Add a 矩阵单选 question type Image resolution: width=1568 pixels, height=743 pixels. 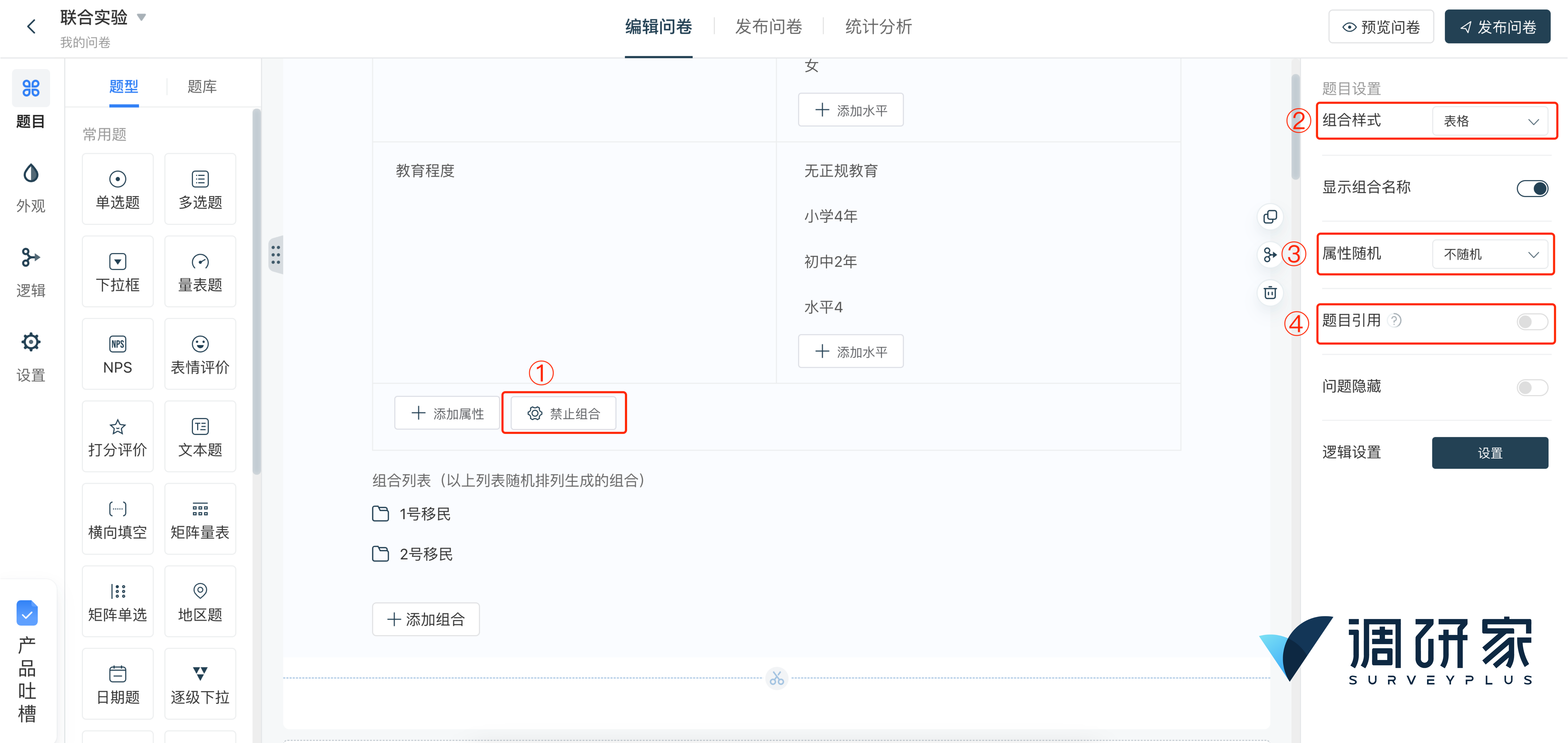pyautogui.click(x=118, y=601)
